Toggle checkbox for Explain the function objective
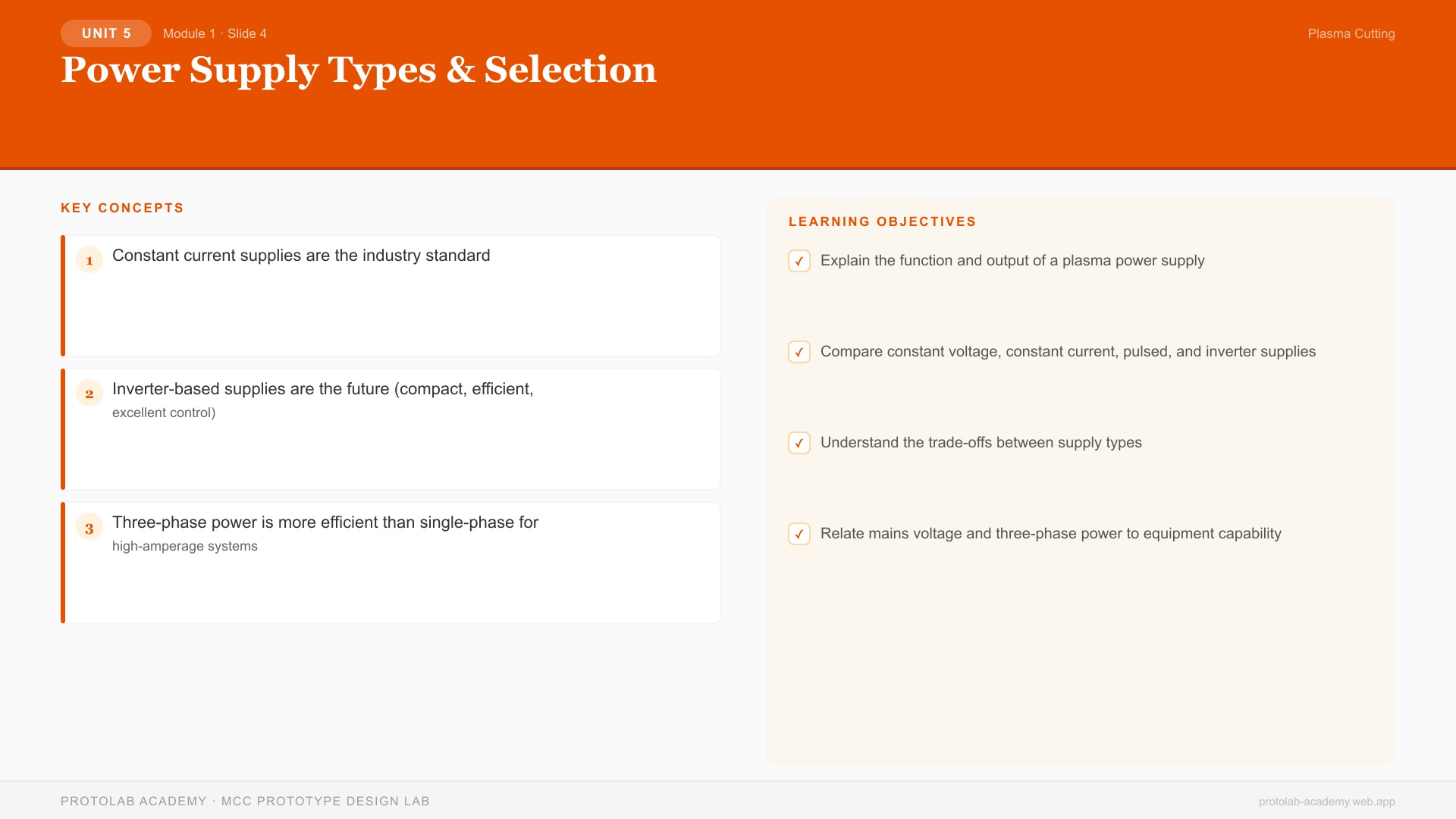 (x=799, y=261)
